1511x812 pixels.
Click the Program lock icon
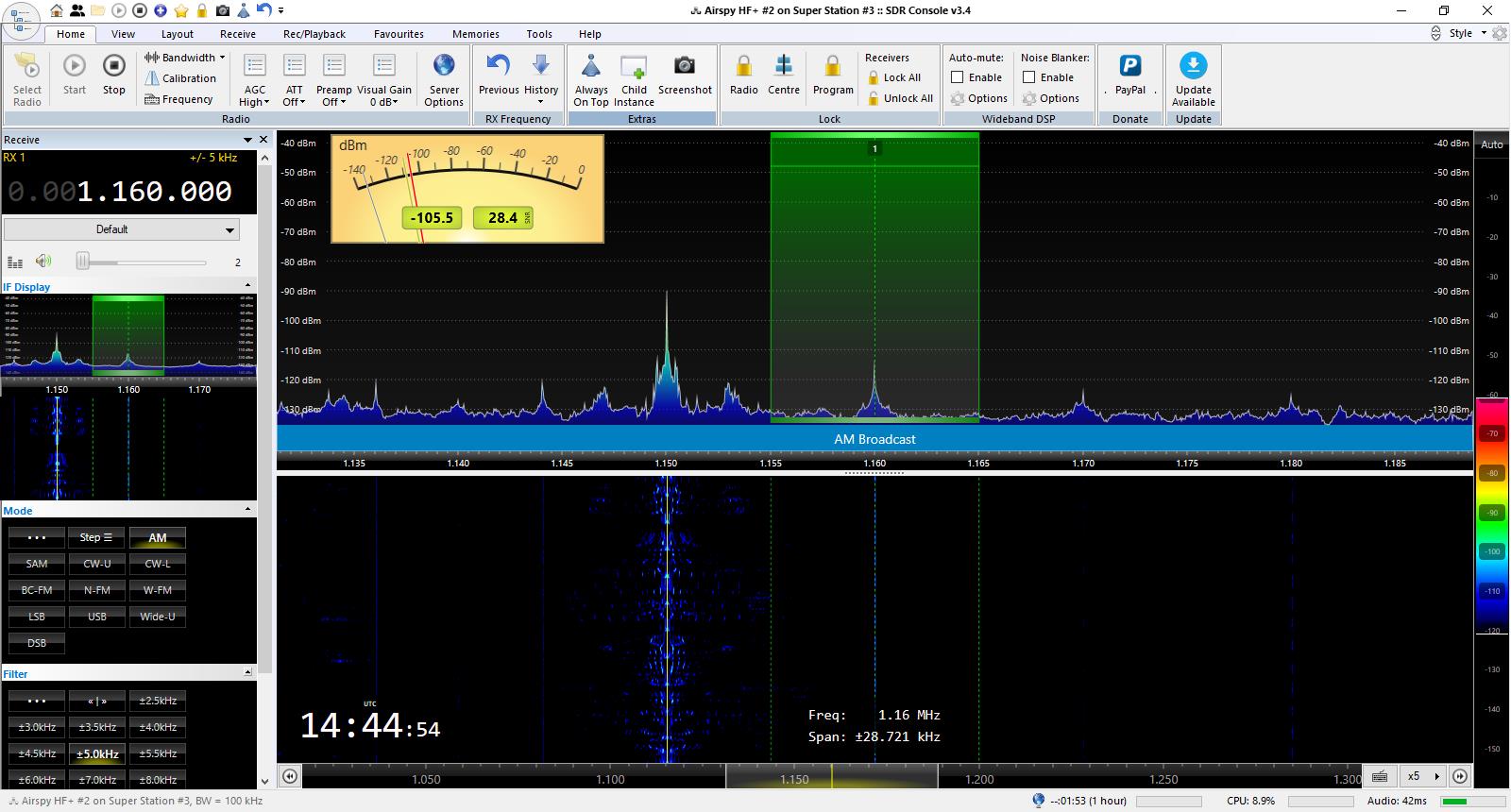pos(833,76)
